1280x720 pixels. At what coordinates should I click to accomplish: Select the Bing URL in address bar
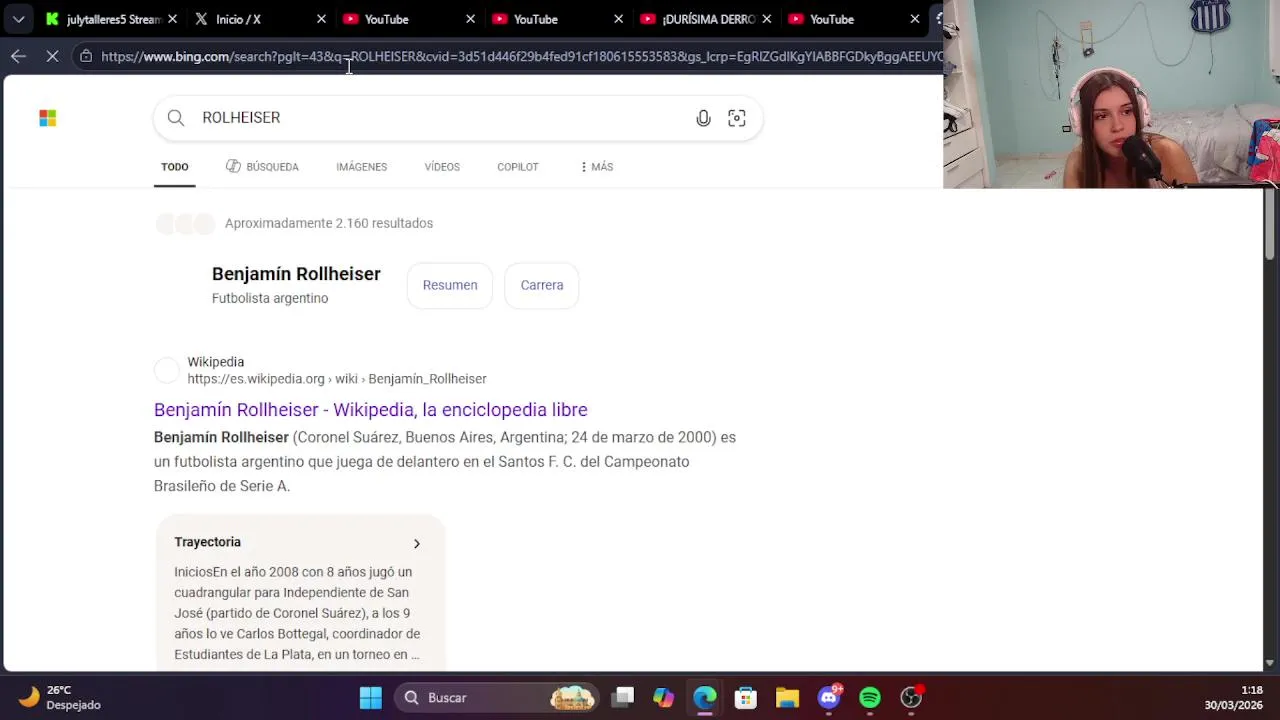pos(522,56)
